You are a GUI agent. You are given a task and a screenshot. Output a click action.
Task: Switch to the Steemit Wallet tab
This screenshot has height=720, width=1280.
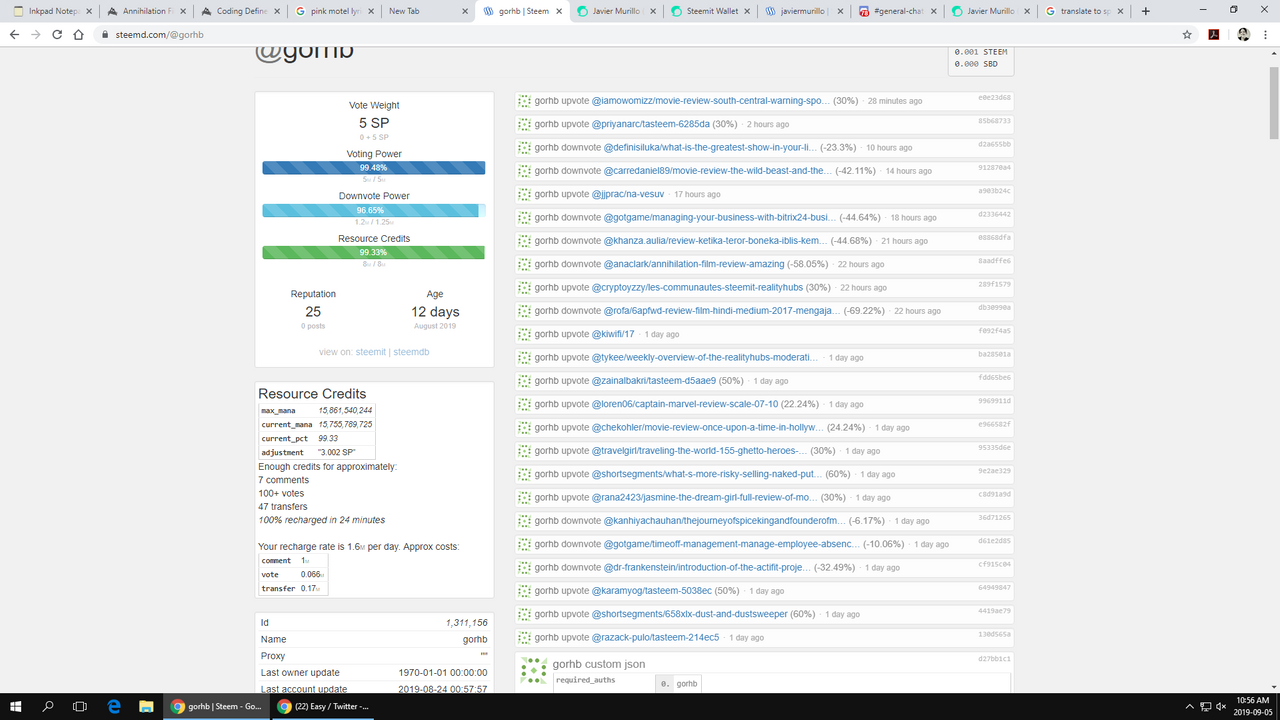point(710,11)
